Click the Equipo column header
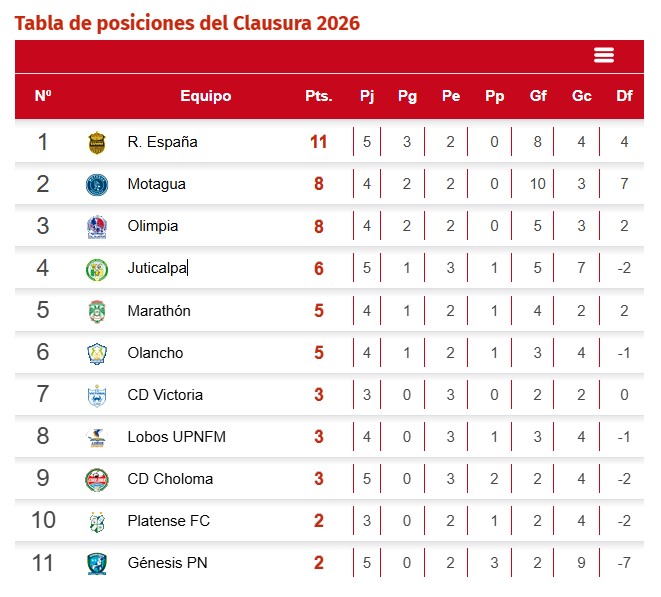 click(x=205, y=96)
